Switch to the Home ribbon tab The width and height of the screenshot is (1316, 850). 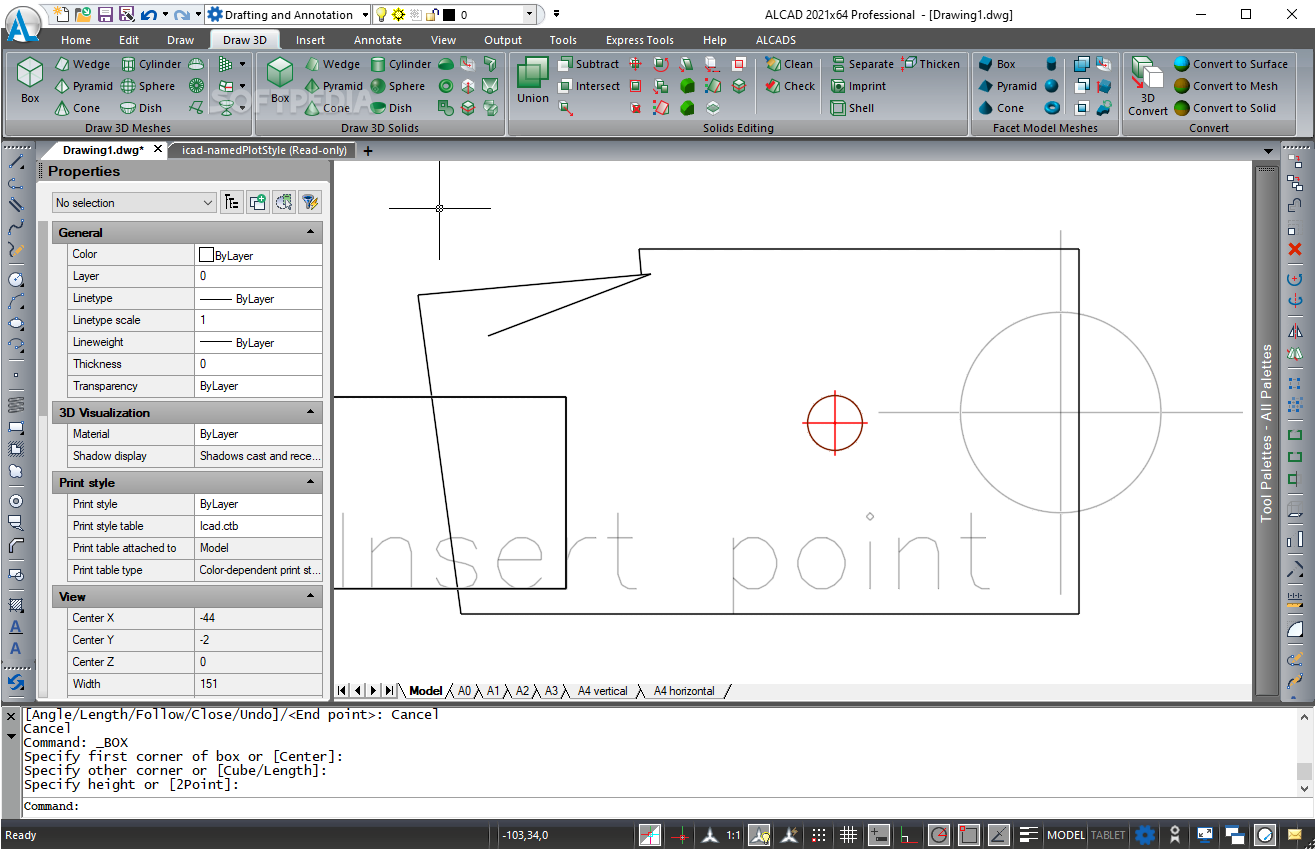pyautogui.click(x=76, y=40)
